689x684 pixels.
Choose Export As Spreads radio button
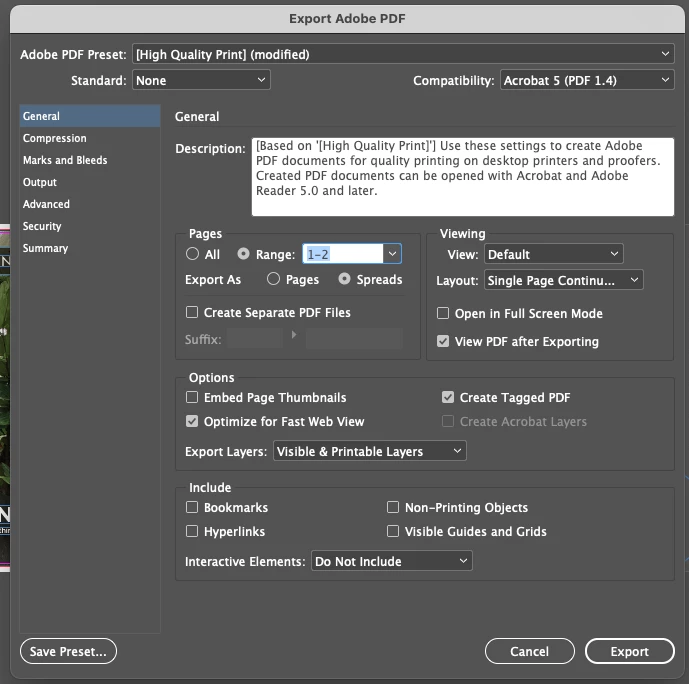(x=344, y=279)
